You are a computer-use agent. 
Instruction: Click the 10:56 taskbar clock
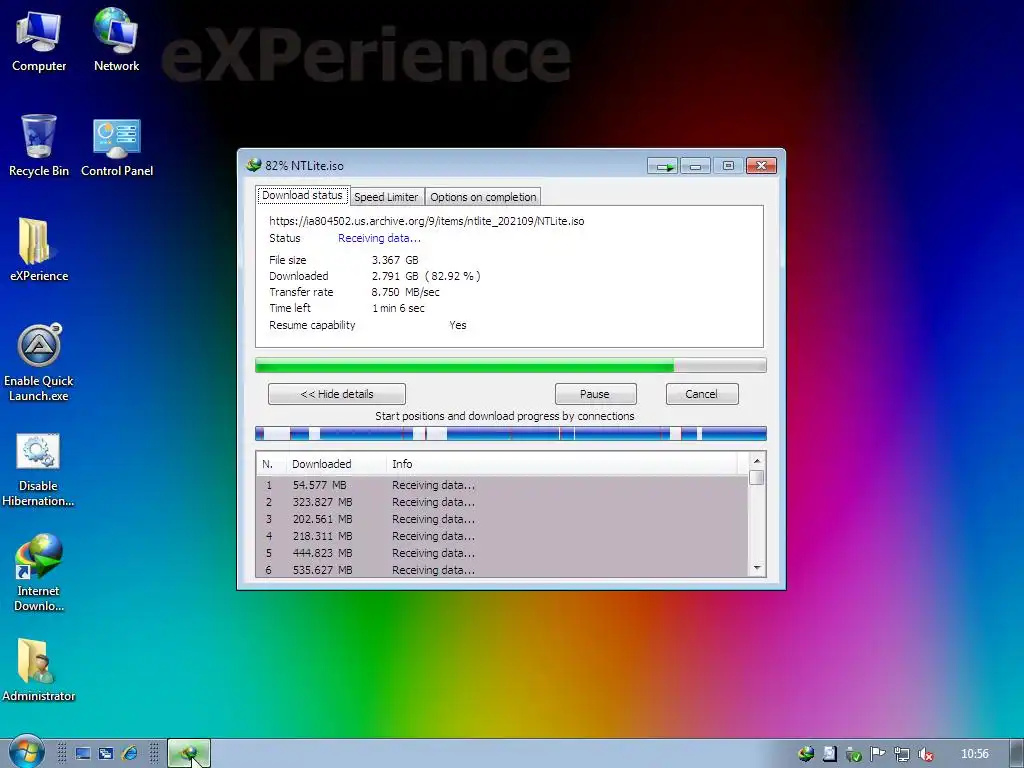point(974,754)
